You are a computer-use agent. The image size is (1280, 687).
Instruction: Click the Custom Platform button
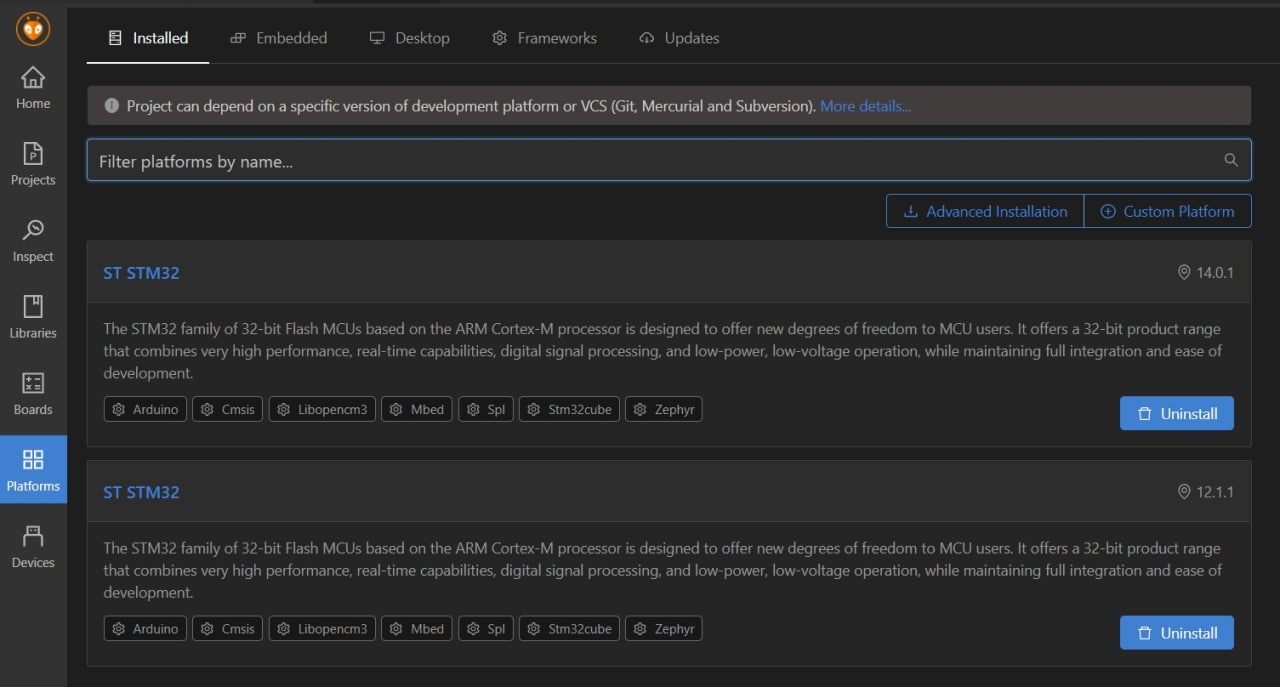coord(1167,211)
